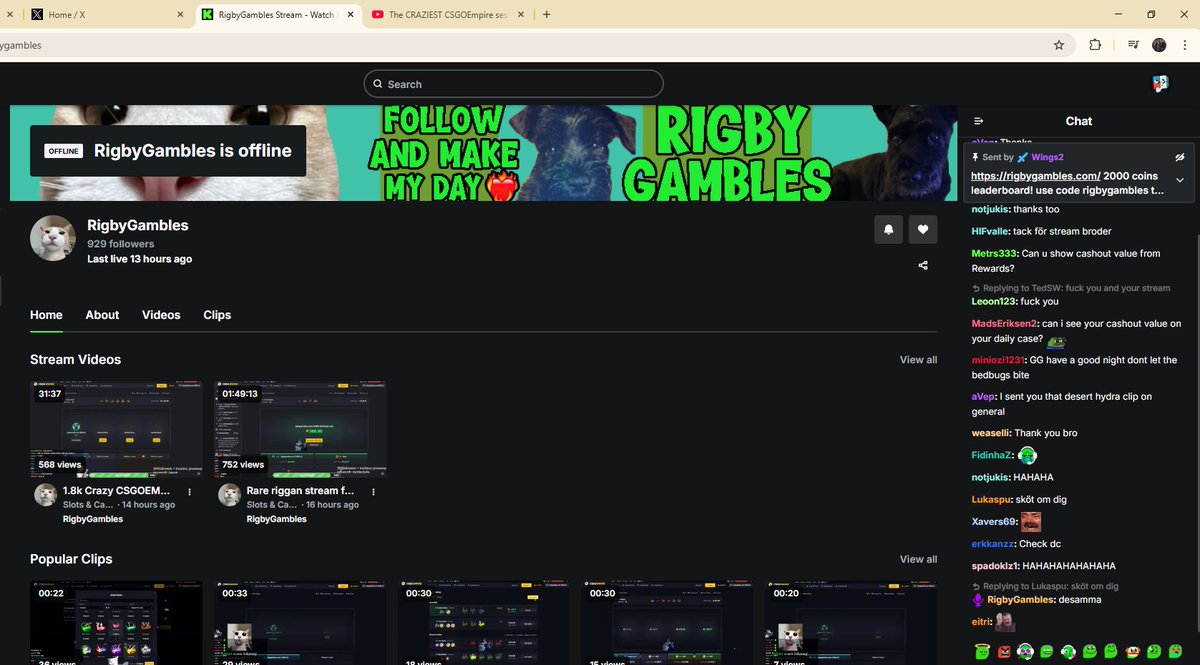The width and height of the screenshot is (1200, 665).
Task: Click username Leoon123 in chat
Action: click(x=994, y=301)
